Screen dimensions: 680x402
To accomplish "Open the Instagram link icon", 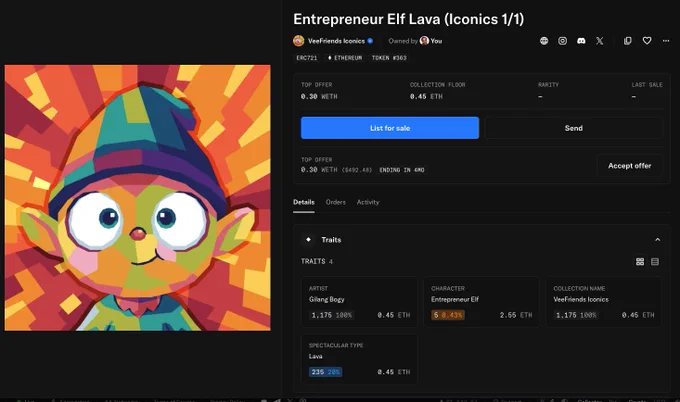I will (x=562, y=41).
